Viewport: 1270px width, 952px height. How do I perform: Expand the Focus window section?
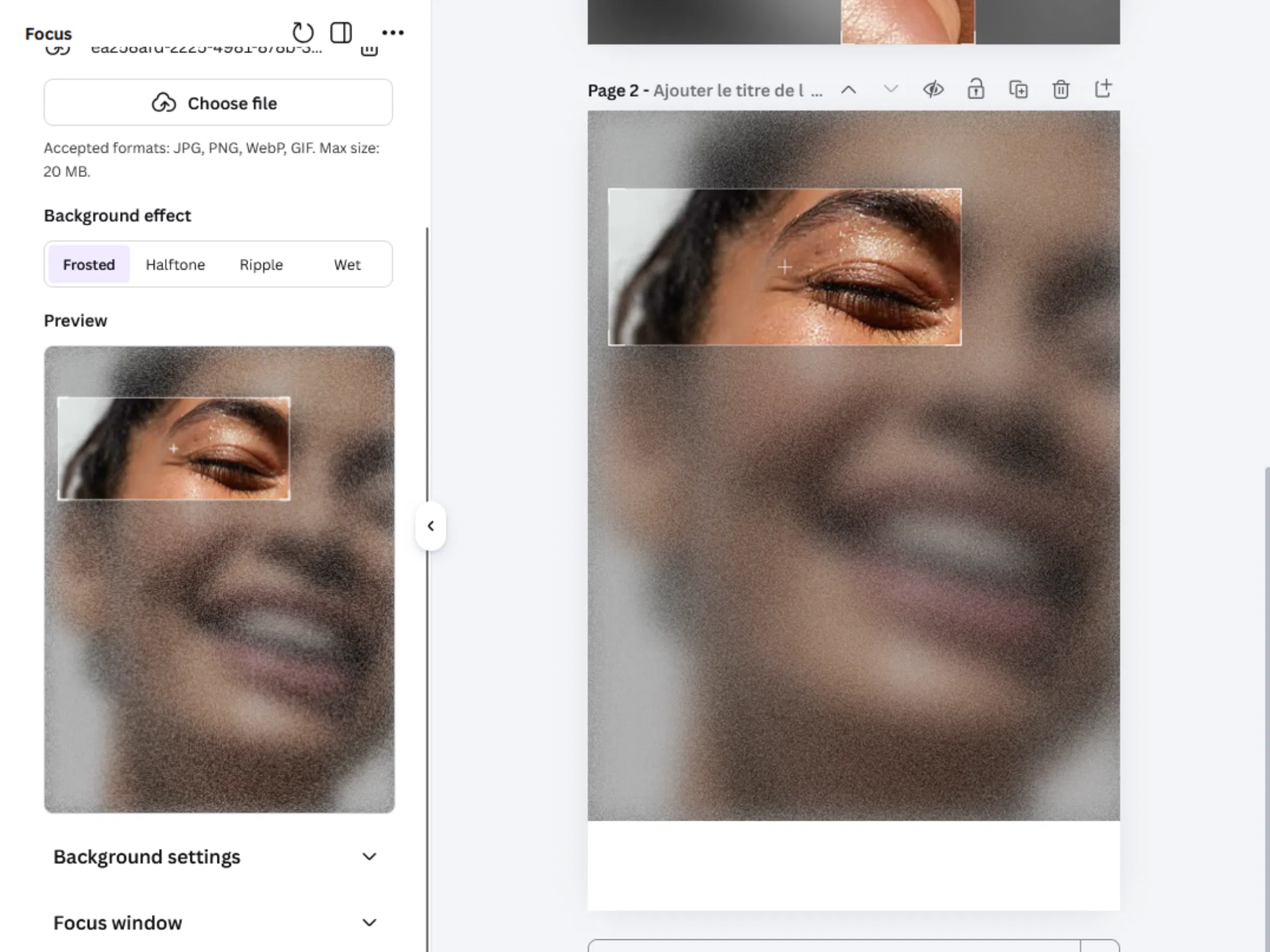(x=215, y=923)
